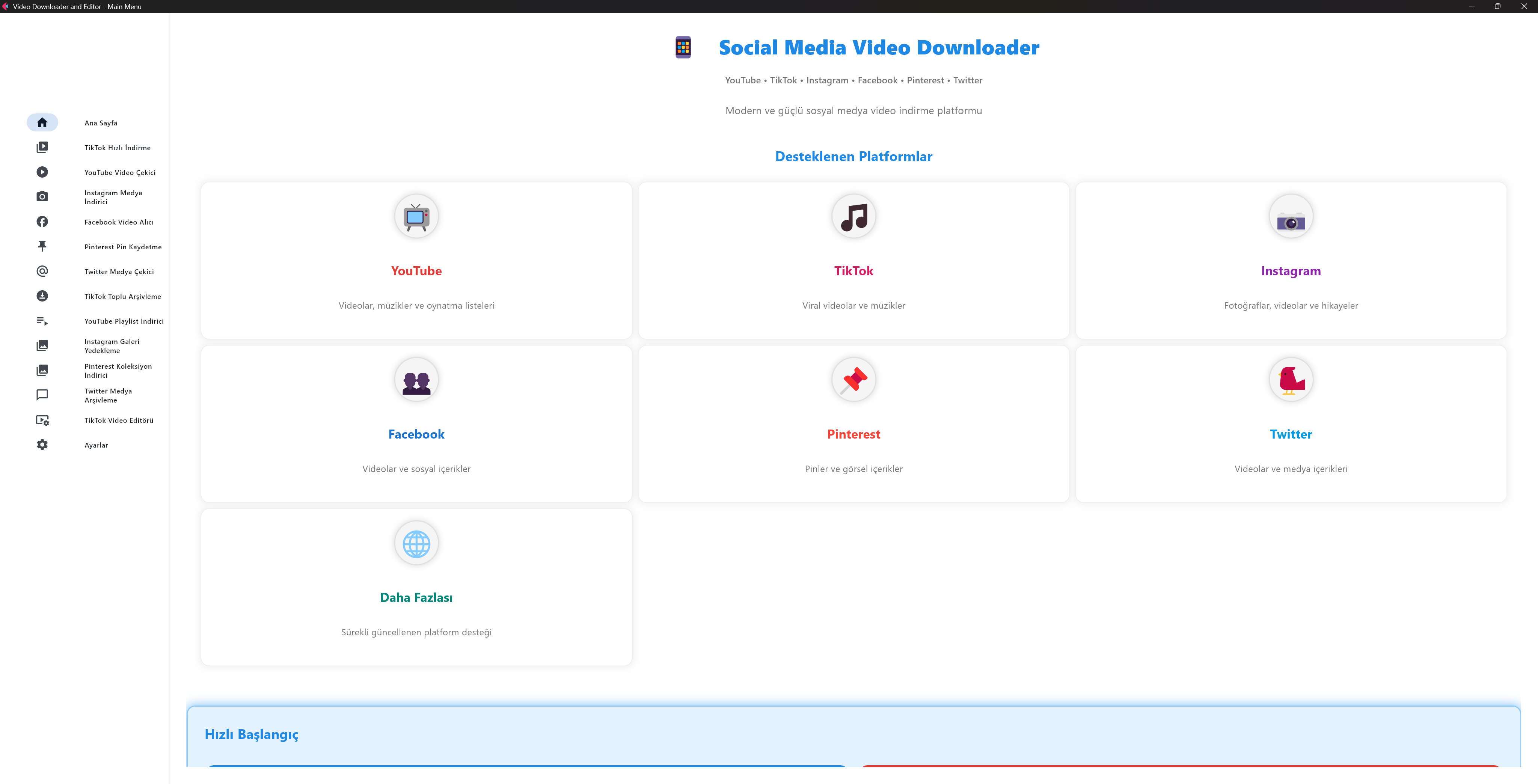This screenshot has height=784, width=1538.
Task: Open Ayarlar gear icon
Action: (x=42, y=445)
